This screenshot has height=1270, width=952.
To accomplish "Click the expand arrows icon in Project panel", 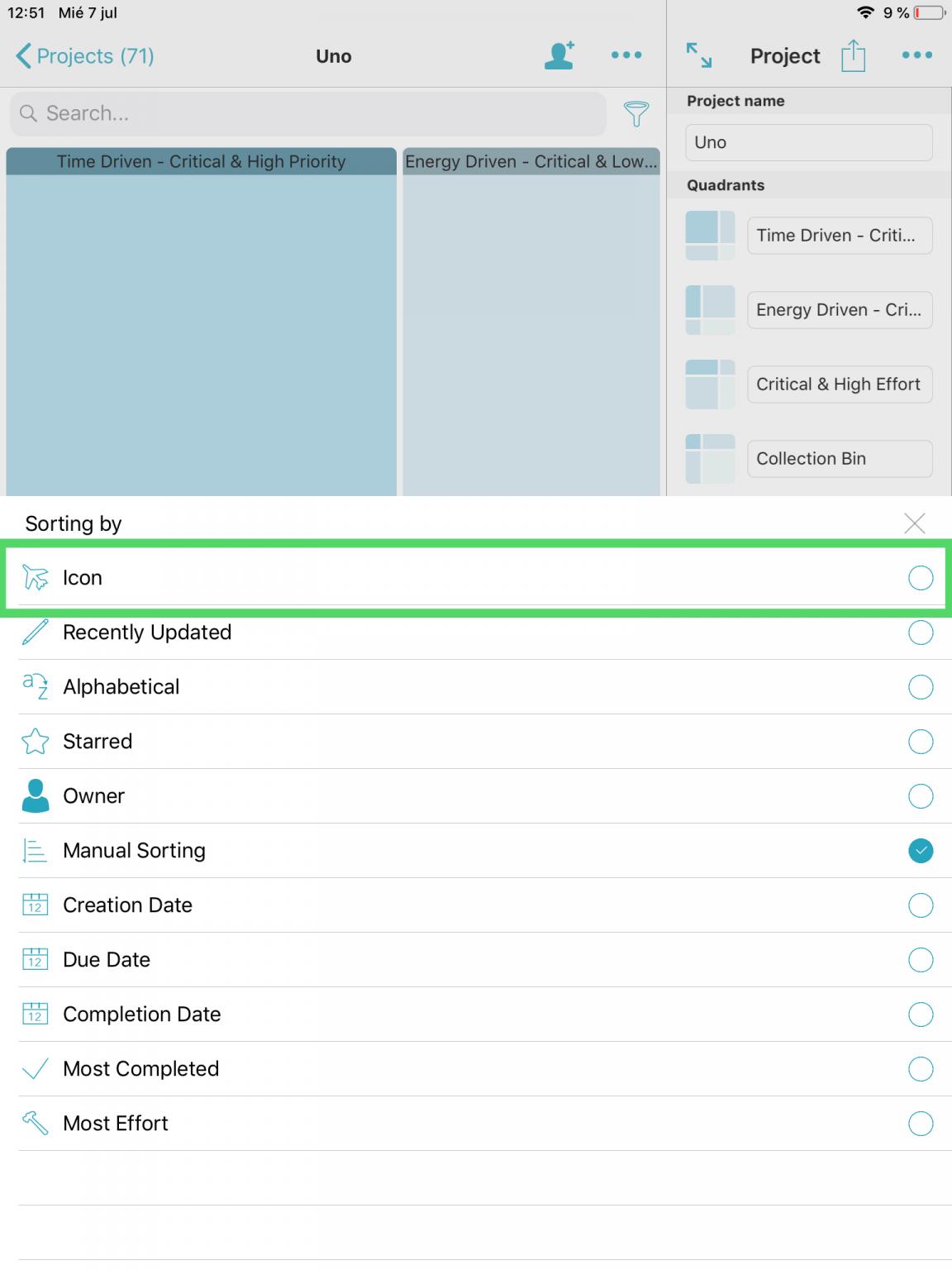I will pos(698,55).
